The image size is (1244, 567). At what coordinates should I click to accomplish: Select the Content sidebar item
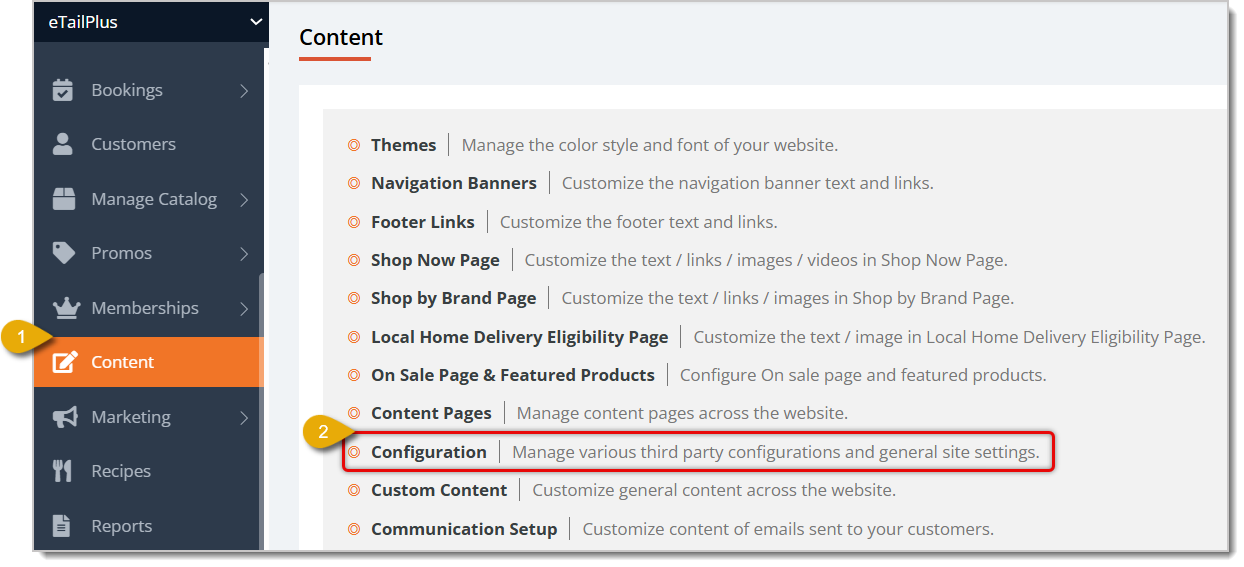(x=148, y=362)
